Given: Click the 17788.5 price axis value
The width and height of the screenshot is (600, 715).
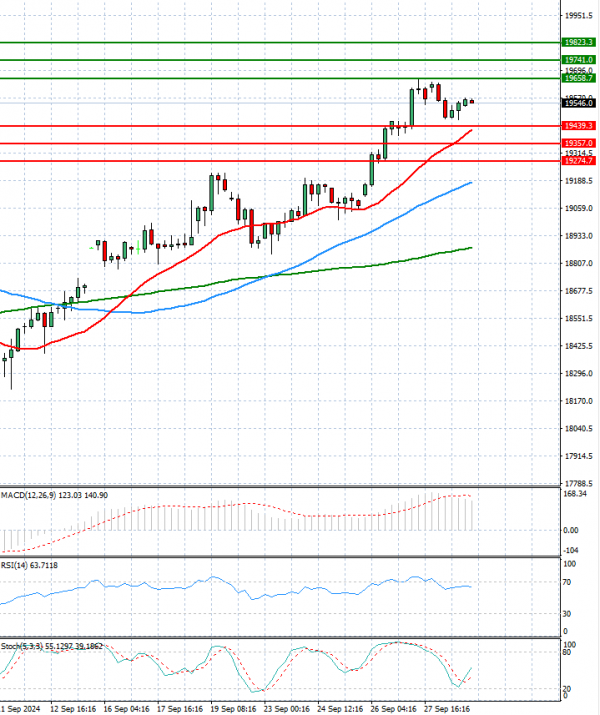Looking at the screenshot, I should [x=579, y=483].
